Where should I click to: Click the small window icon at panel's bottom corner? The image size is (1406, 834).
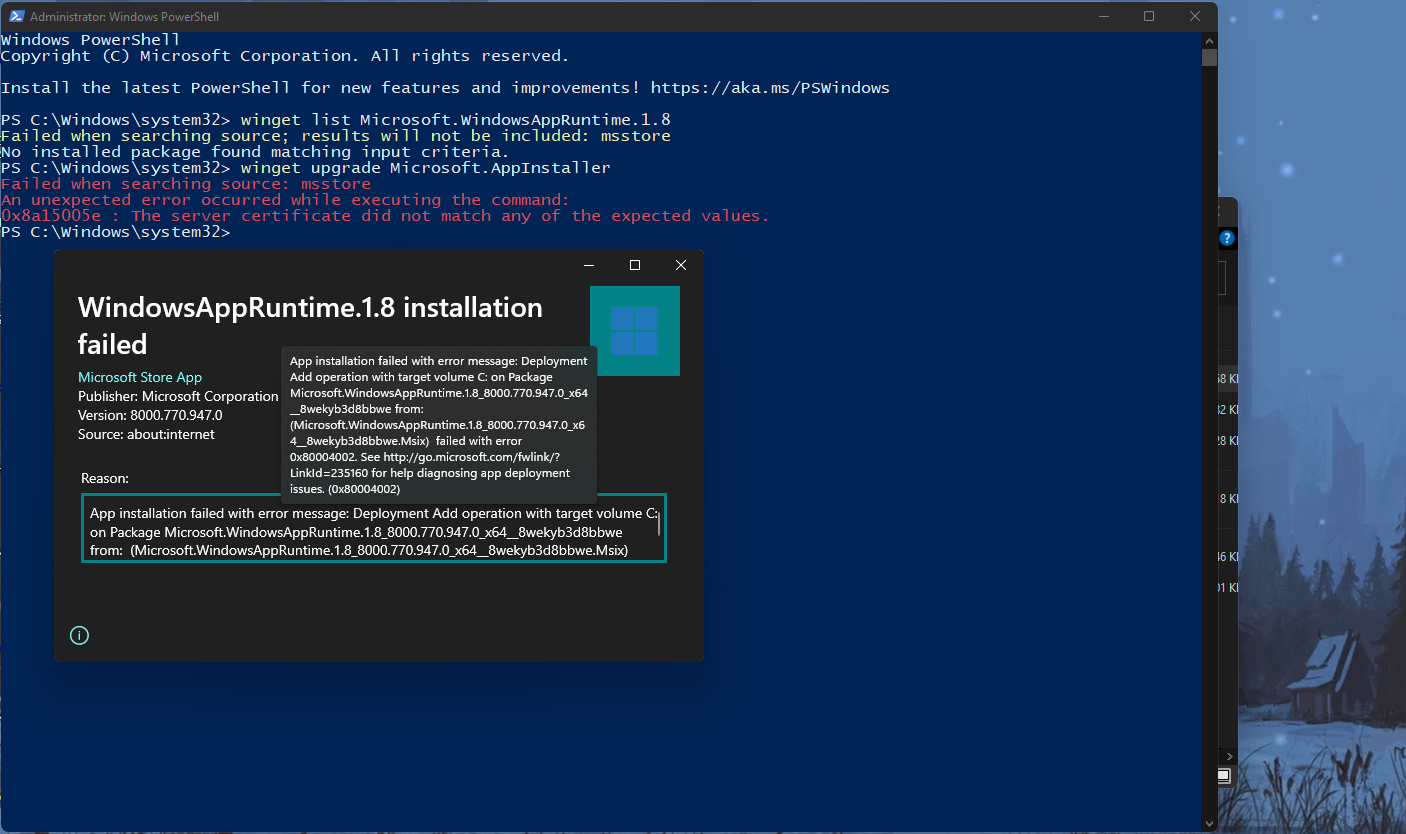1222,775
